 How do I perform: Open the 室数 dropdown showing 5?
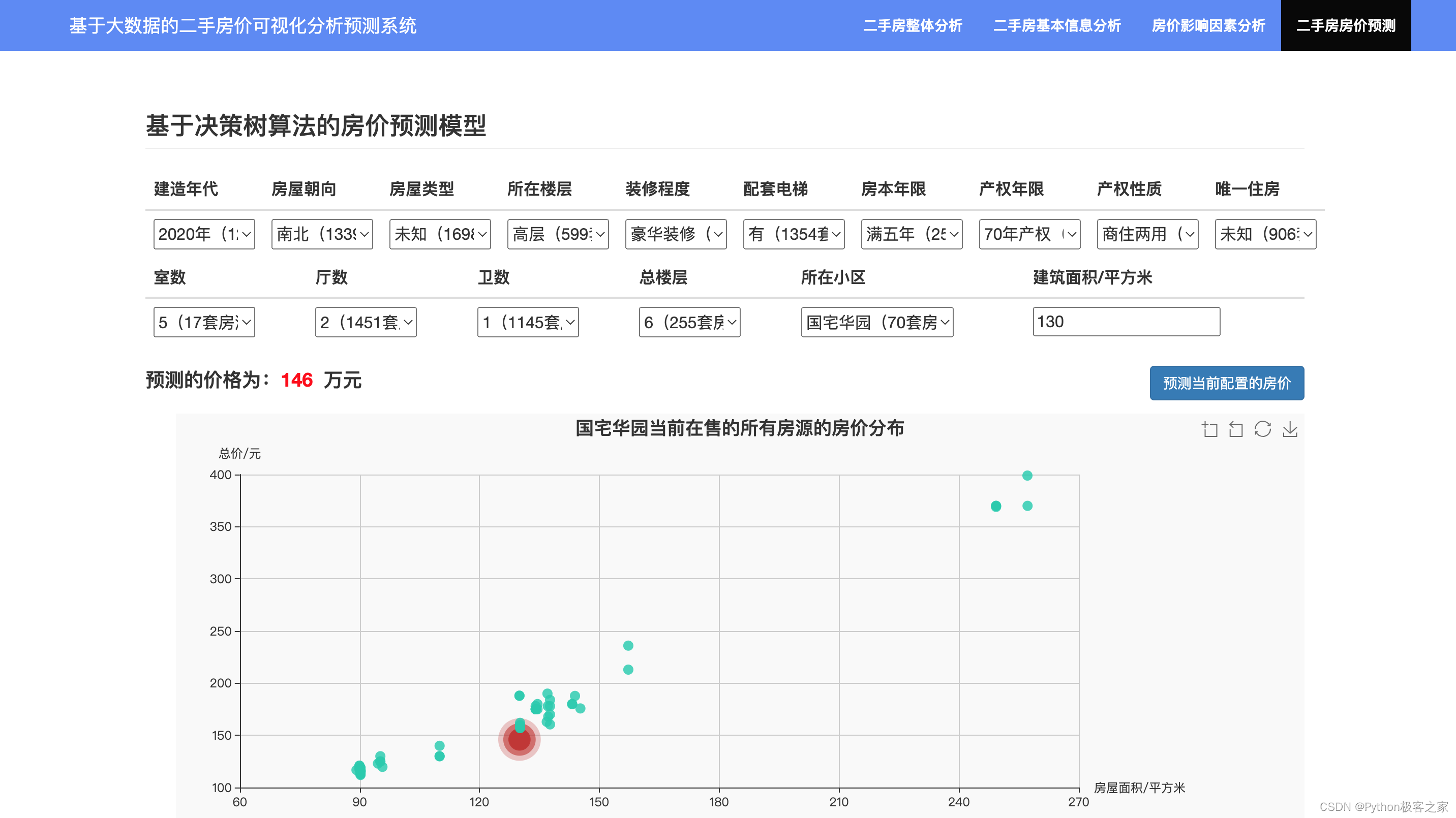pos(204,322)
